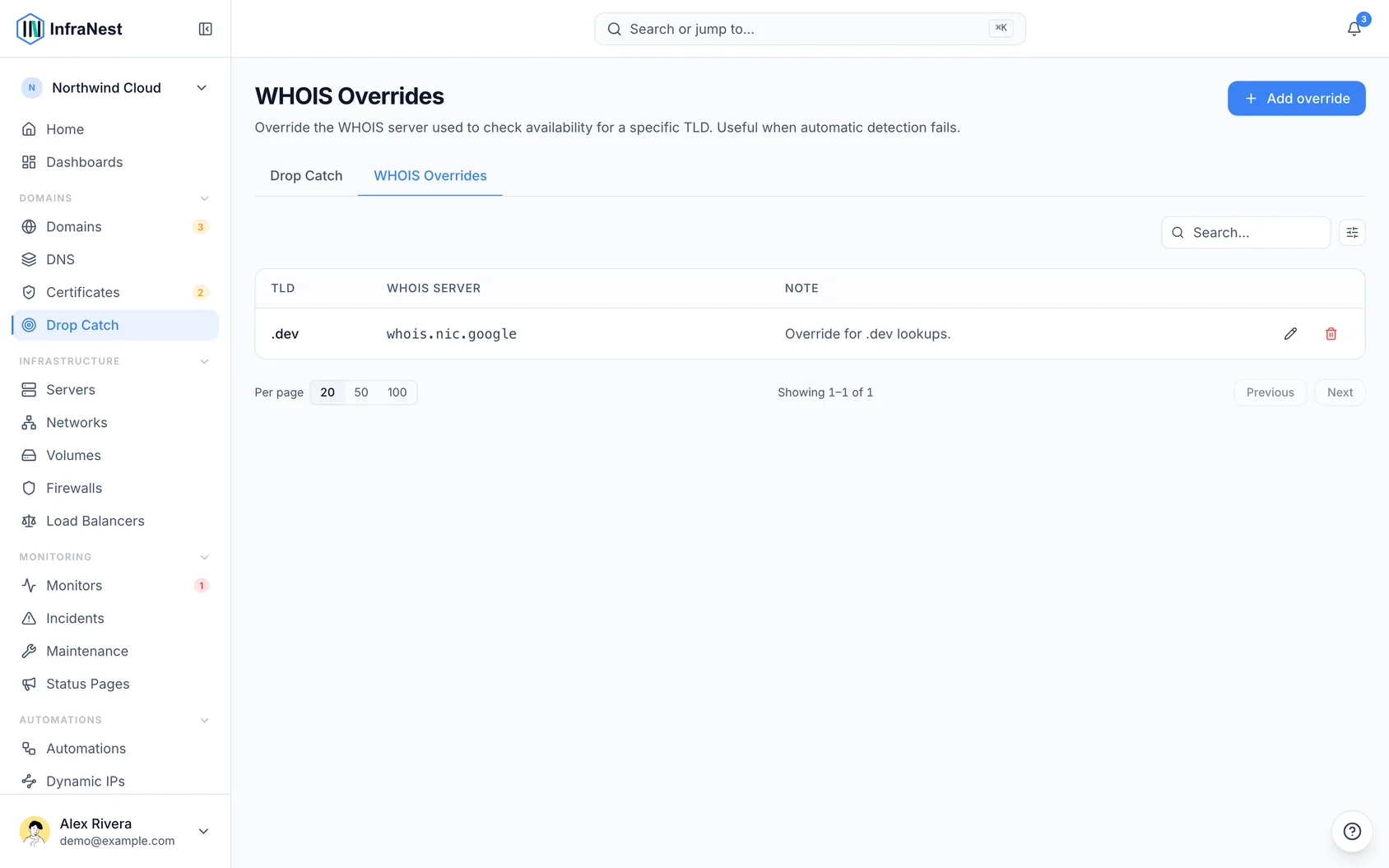Click the Add override button

click(x=1296, y=98)
